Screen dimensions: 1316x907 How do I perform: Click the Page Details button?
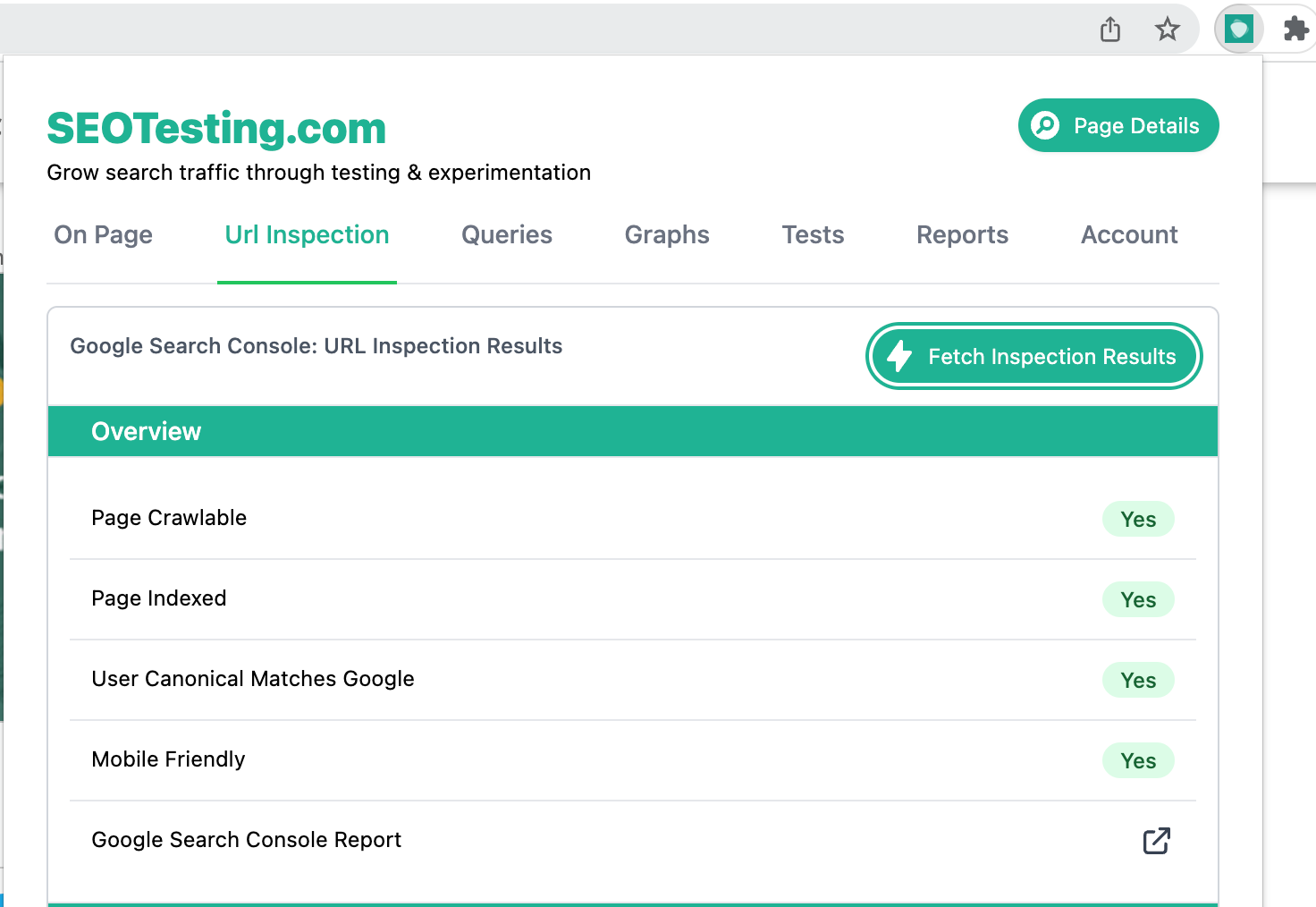point(1118,125)
